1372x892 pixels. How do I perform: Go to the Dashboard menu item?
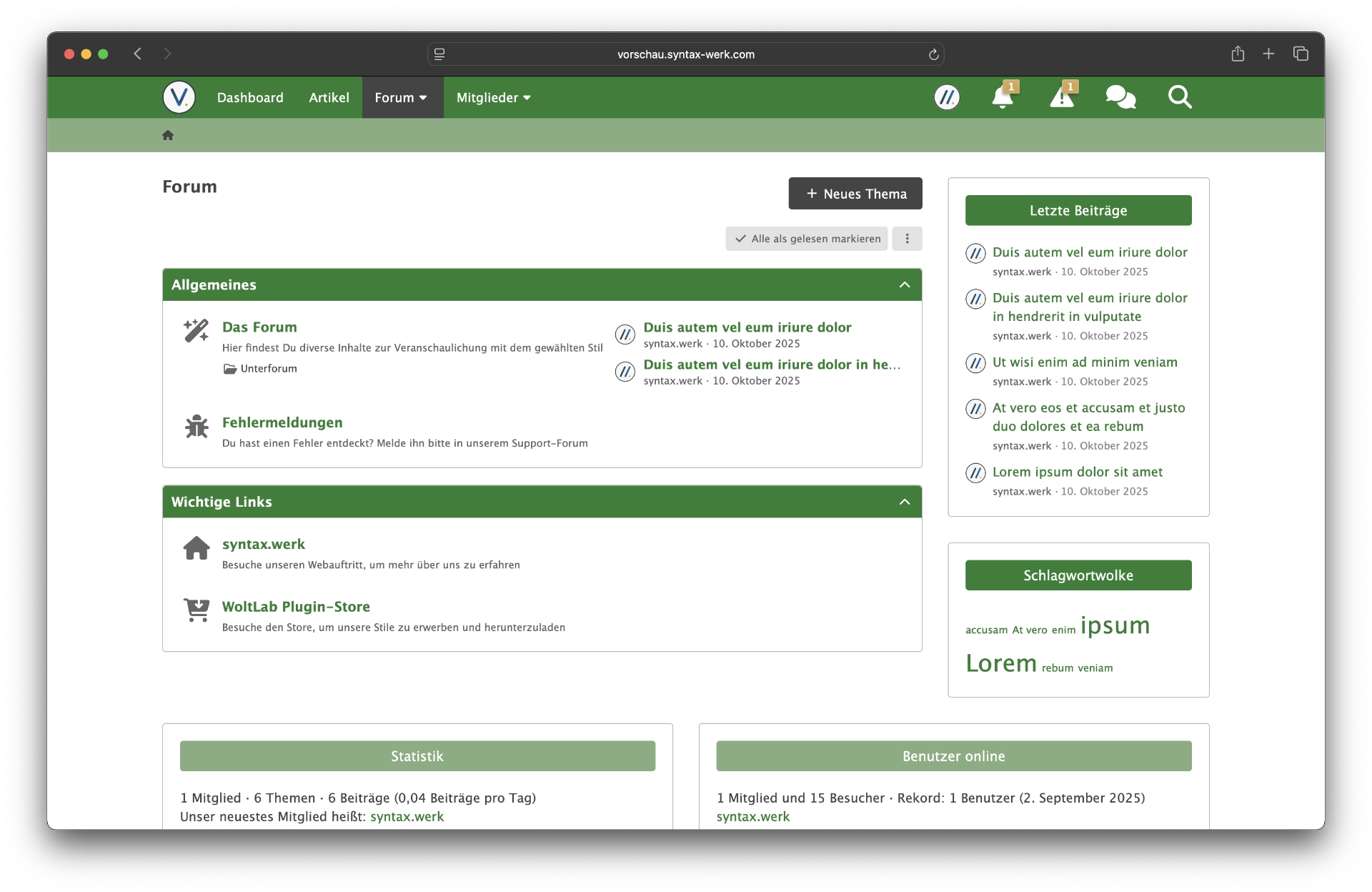(x=250, y=97)
